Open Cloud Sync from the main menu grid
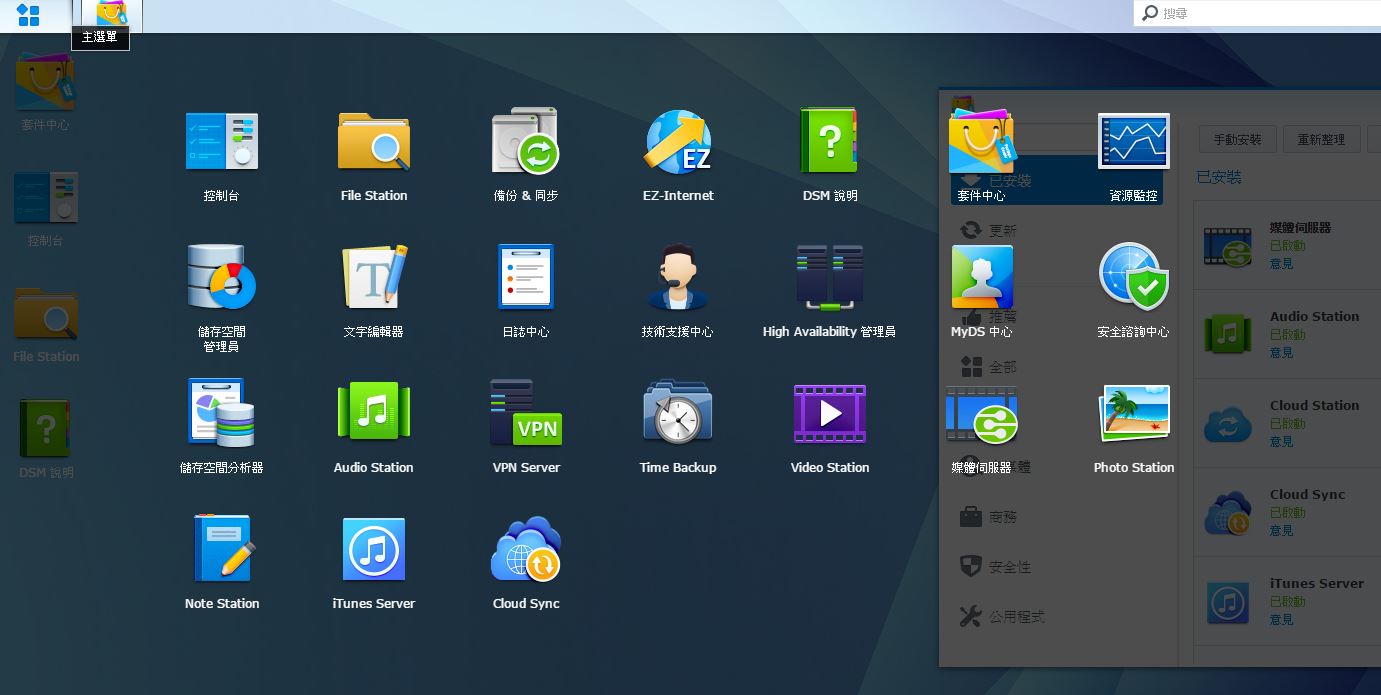This screenshot has height=695, width=1381. tap(525, 563)
